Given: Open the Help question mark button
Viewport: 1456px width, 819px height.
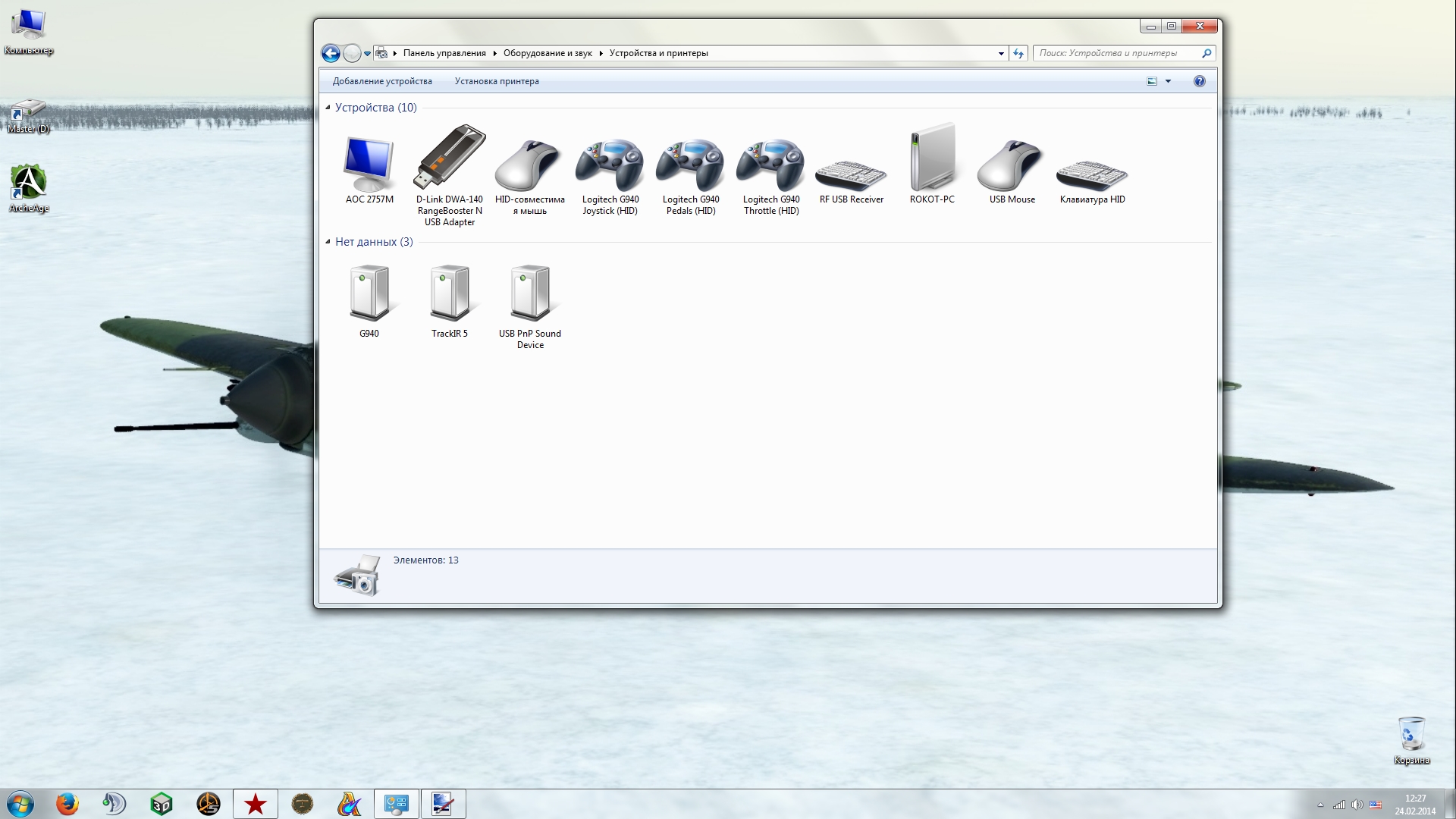Looking at the screenshot, I should [1199, 81].
